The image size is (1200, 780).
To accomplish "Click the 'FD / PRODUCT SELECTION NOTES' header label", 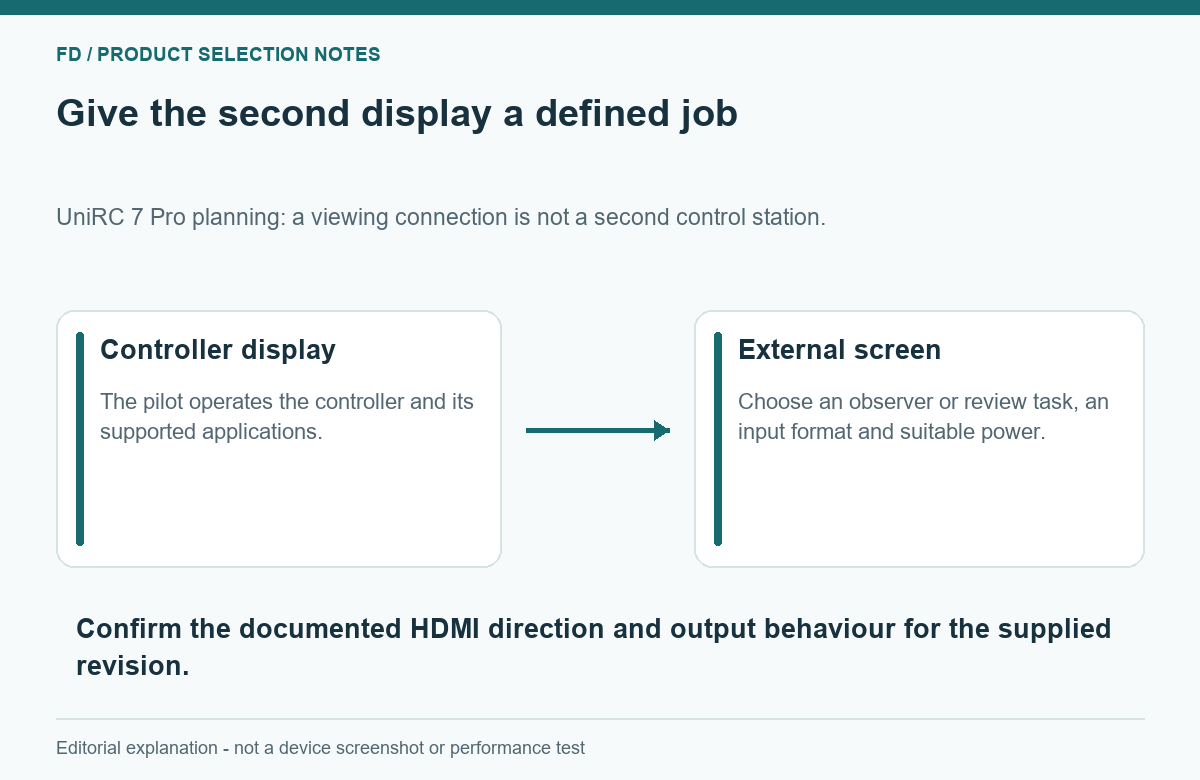I will pos(218,54).
